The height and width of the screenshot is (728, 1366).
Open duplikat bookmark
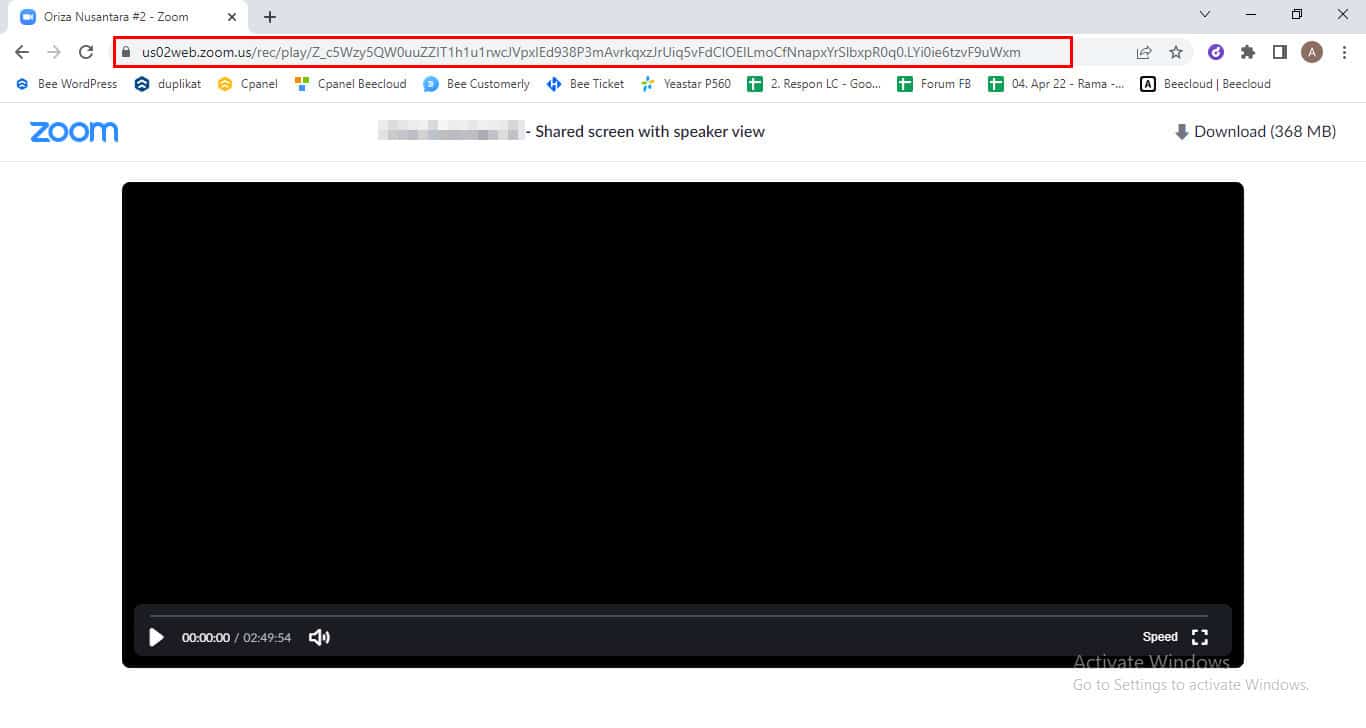(x=167, y=84)
